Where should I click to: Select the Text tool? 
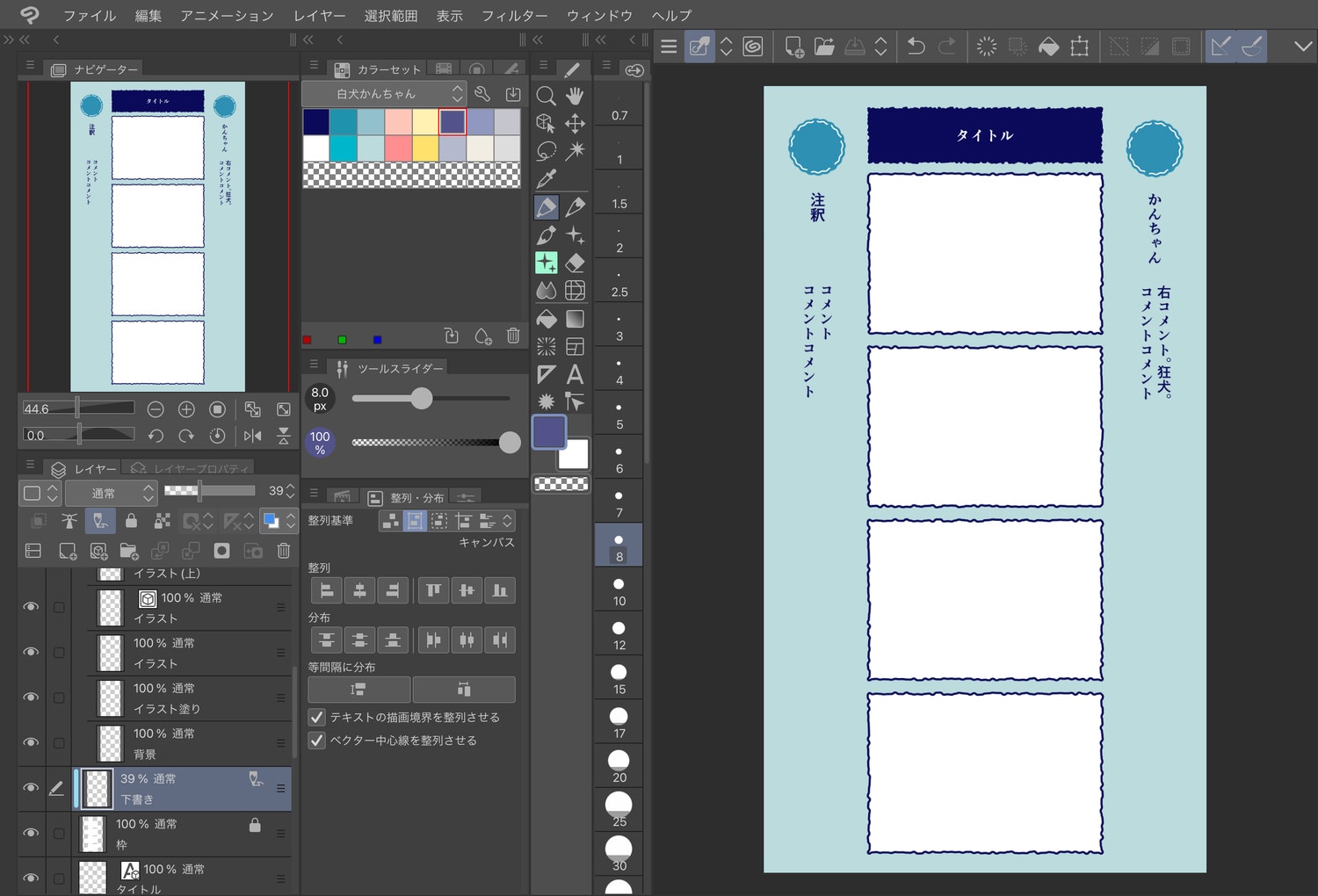tap(575, 375)
